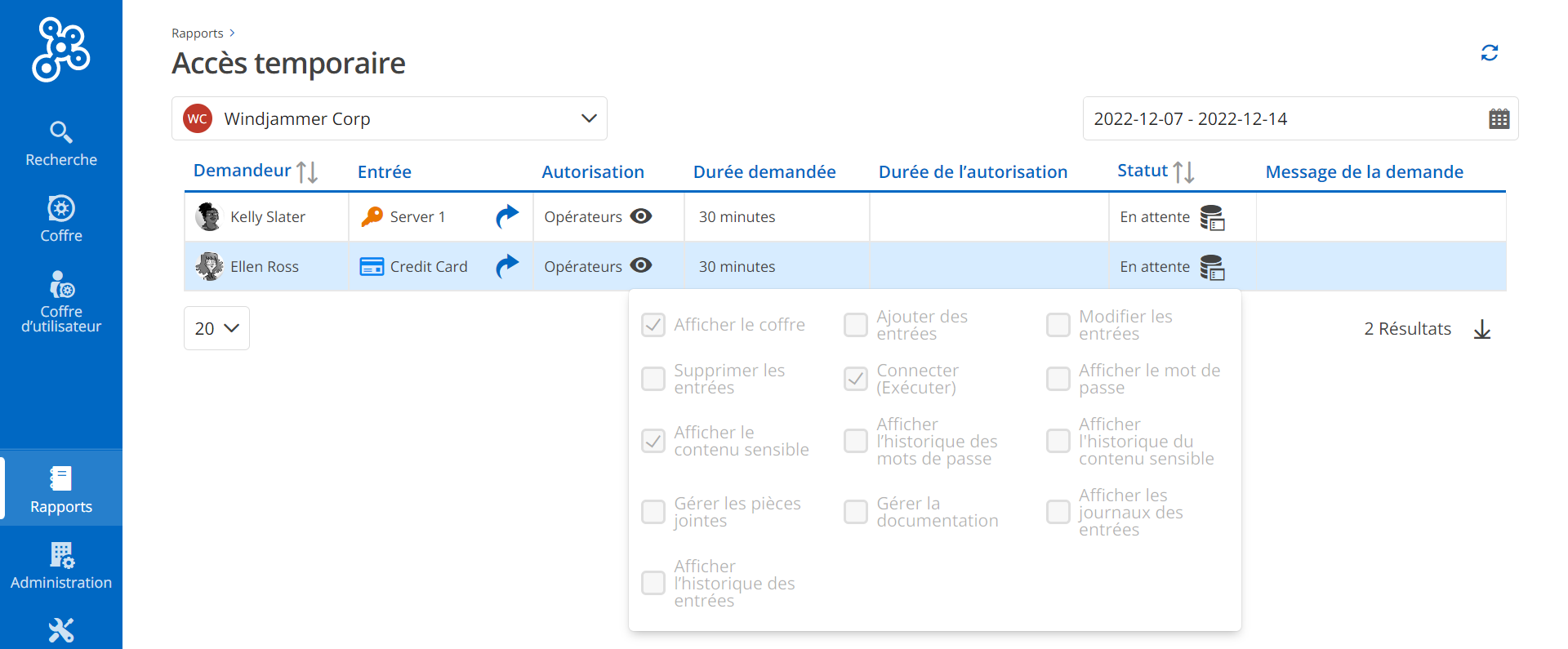View Kelly Slater authorization permissions eye
The height and width of the screenshot is (649, 1568).
click(641, 216)
